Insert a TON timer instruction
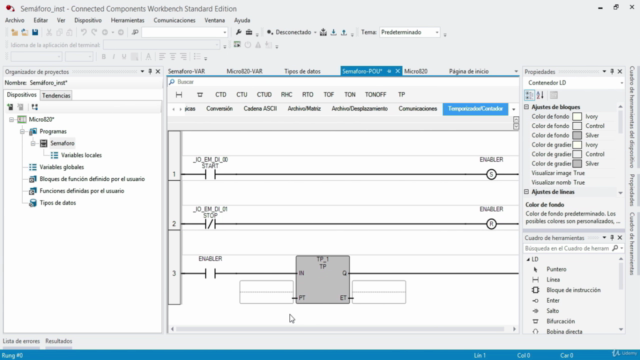This screenshot has width=640, height=360. pos(350,95)
